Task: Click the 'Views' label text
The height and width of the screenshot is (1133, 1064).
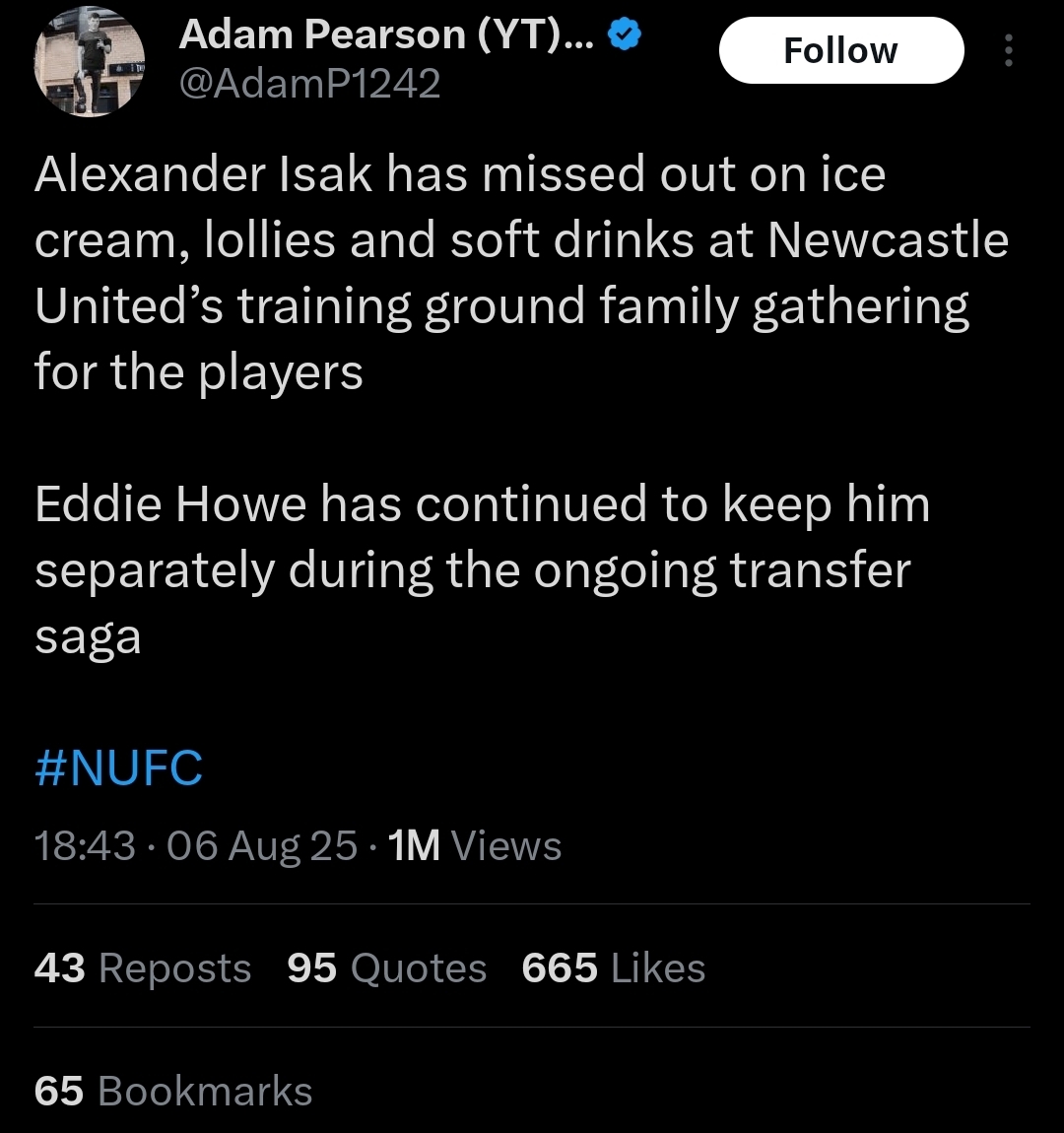Action: click(506, 845)
